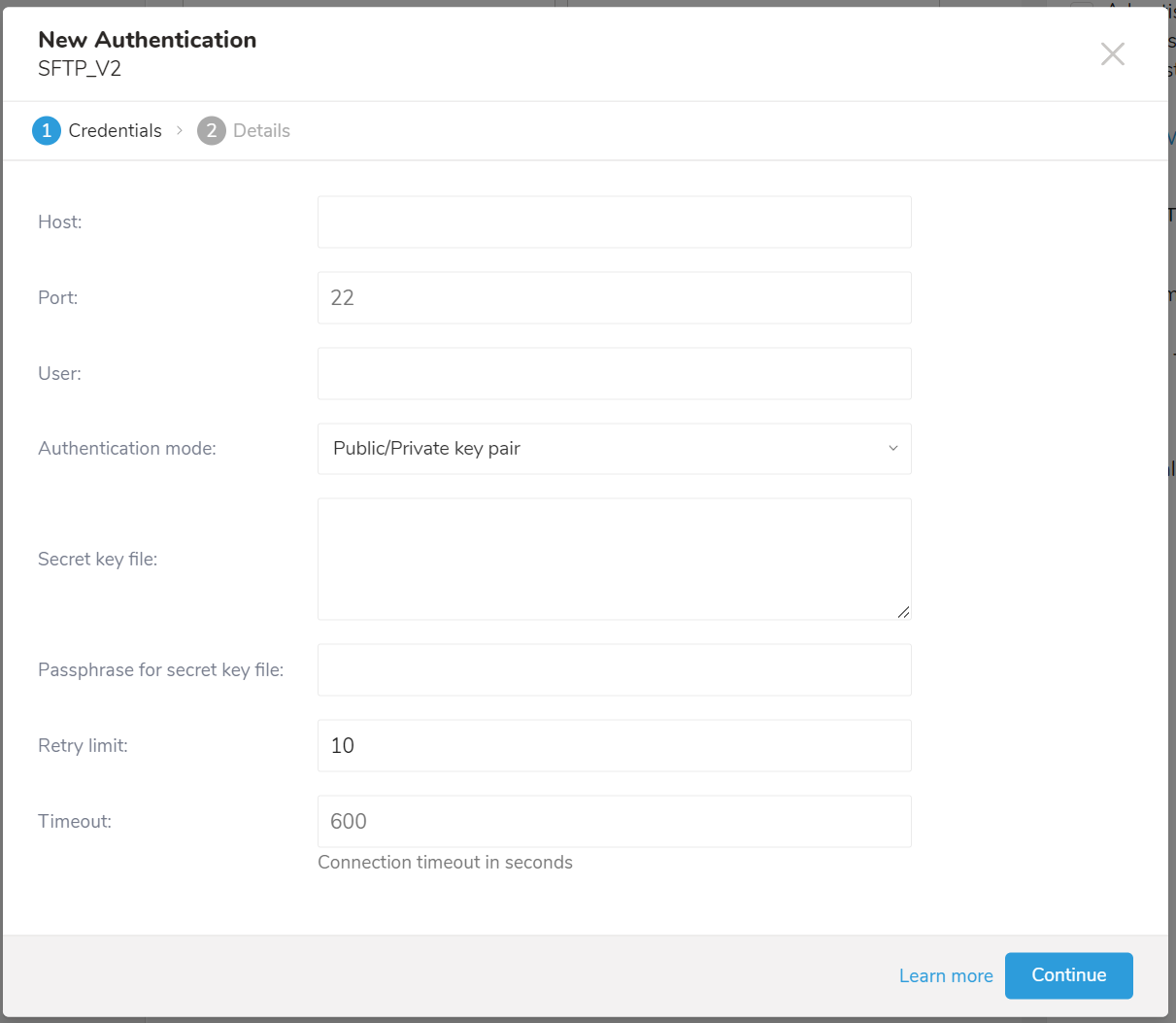Click into the Port field
This screenshot has height=1023, width=1176.
(x=614, y=297)
